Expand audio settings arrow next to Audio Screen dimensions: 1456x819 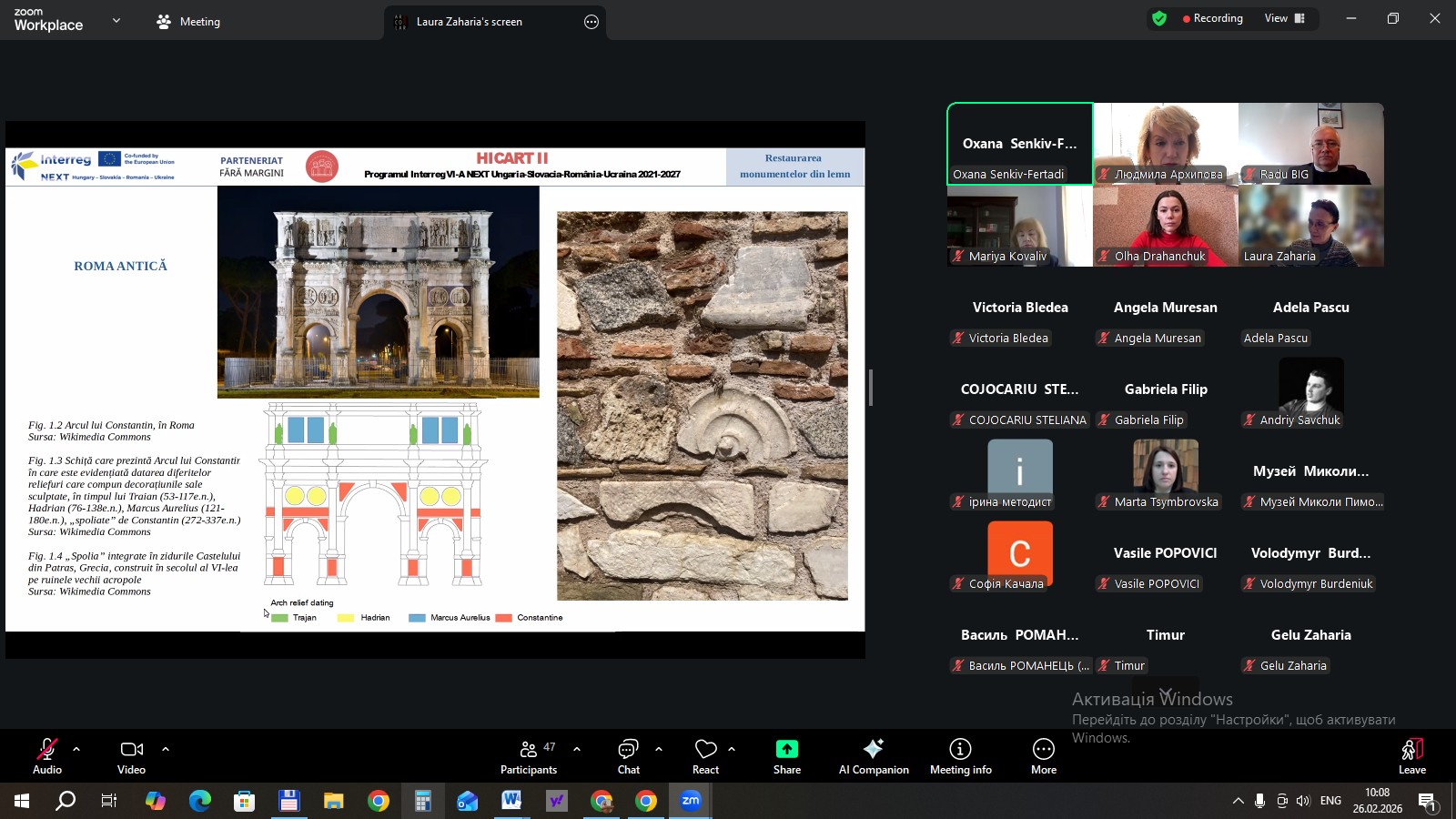click(x=76, y=749)
